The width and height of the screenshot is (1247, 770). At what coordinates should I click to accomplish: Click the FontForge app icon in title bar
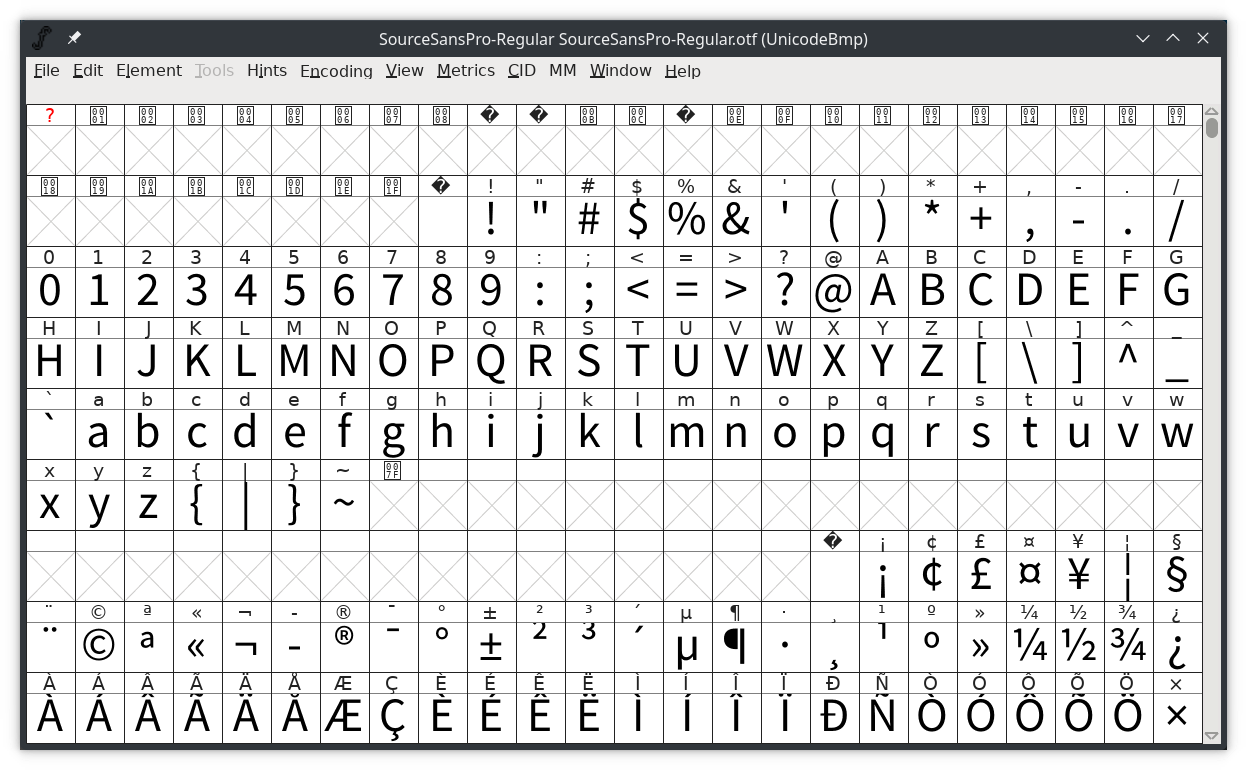(x=42, y=39)
